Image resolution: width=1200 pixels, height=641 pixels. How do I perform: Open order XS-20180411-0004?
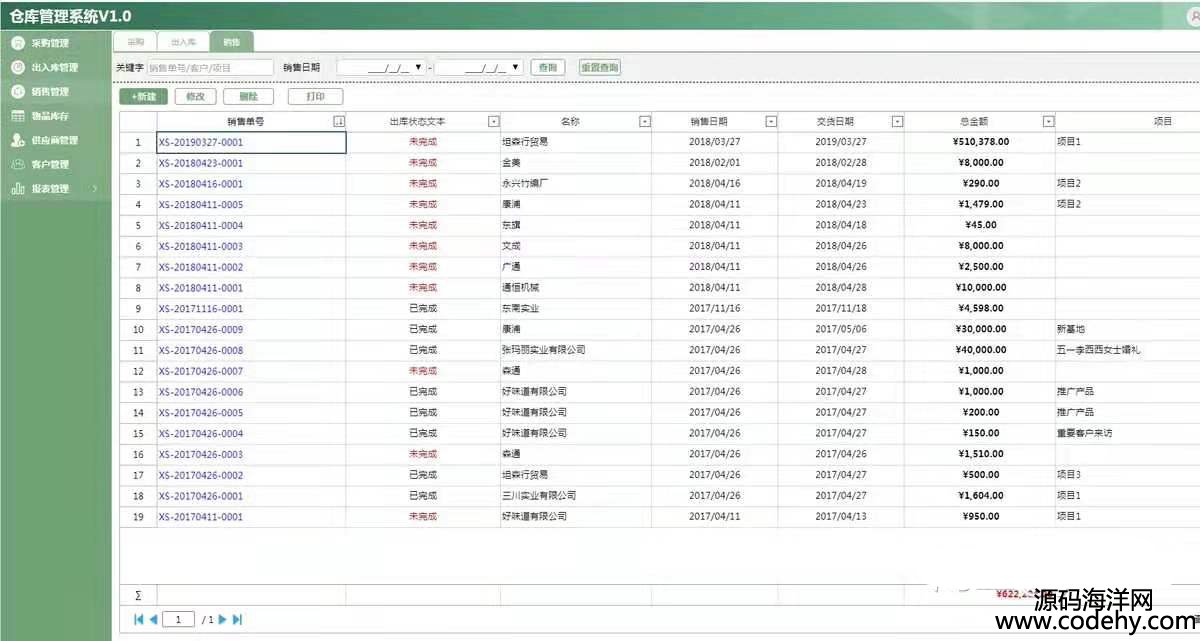pyautogui.click(x=201, y=225)
